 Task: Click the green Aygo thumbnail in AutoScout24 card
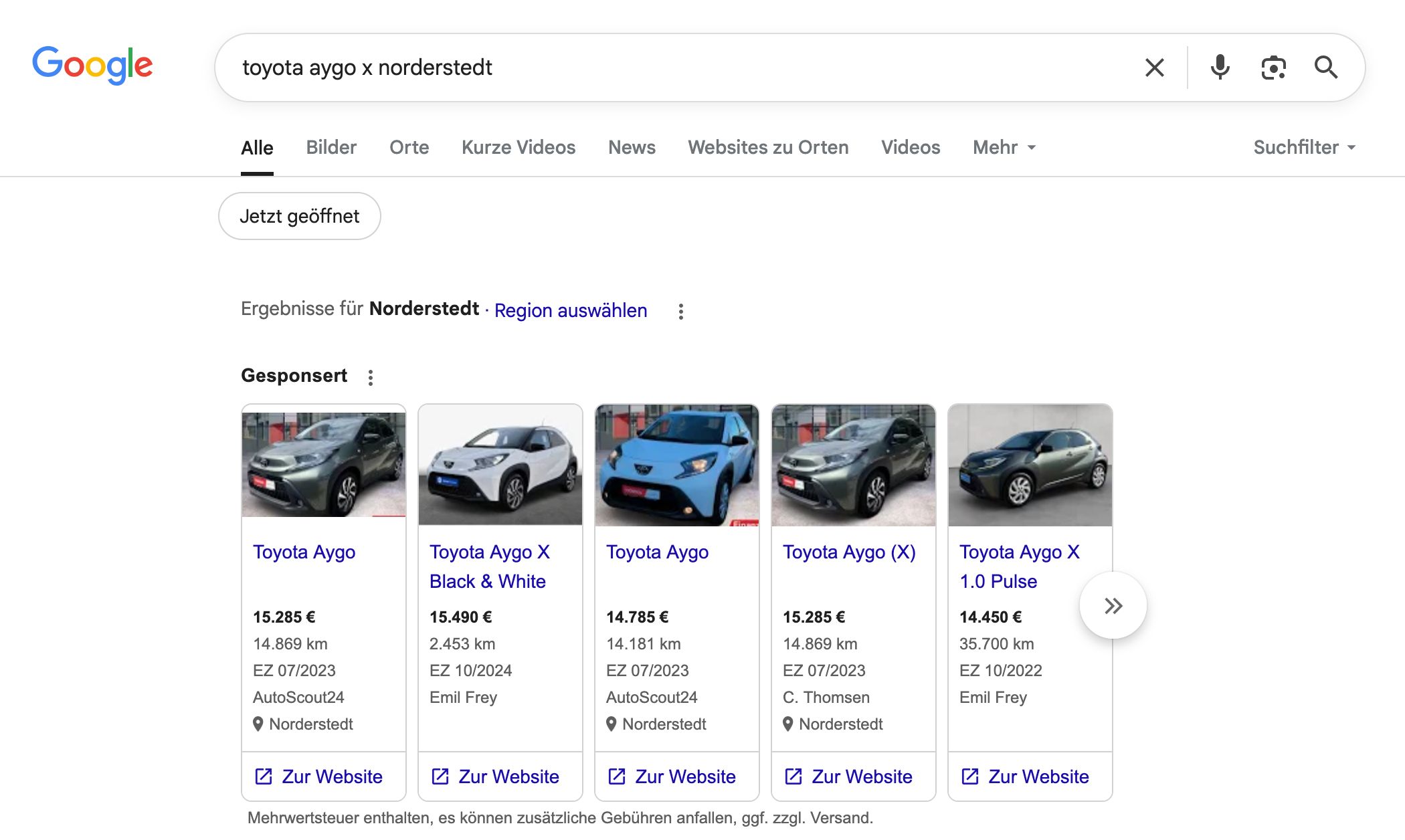coord(324,465)
